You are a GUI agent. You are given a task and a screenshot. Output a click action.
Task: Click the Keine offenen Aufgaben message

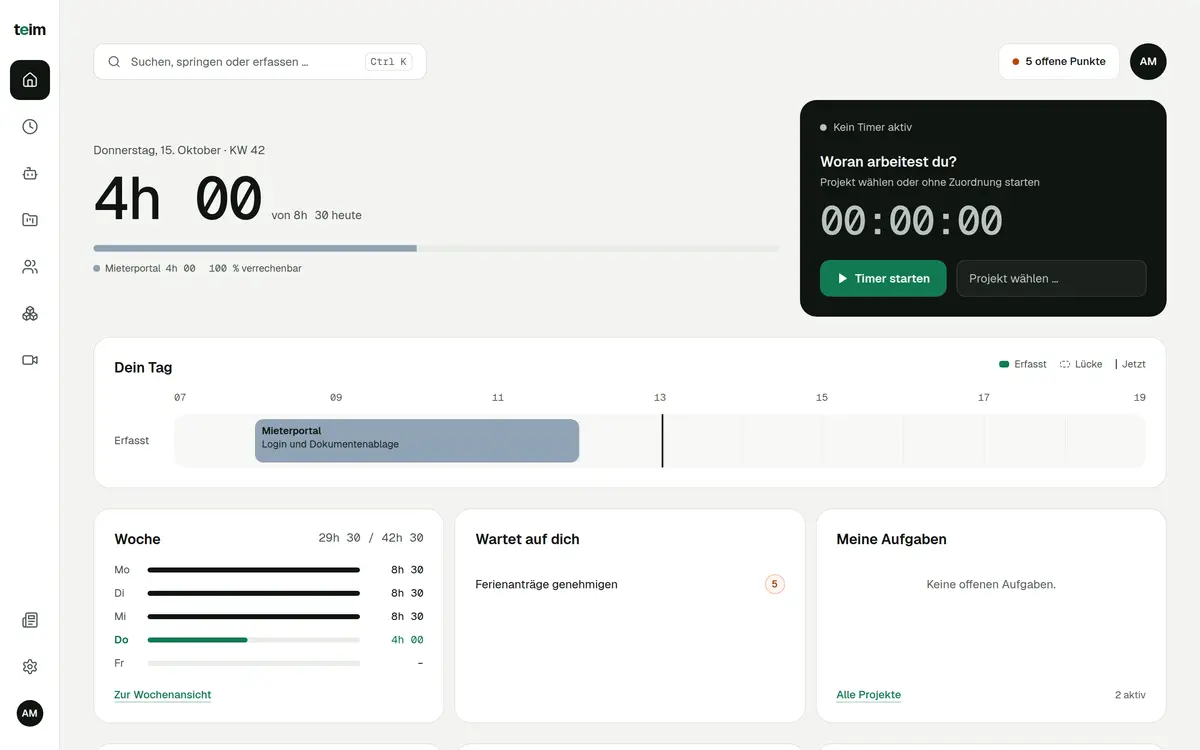click(x=991, y=584)
